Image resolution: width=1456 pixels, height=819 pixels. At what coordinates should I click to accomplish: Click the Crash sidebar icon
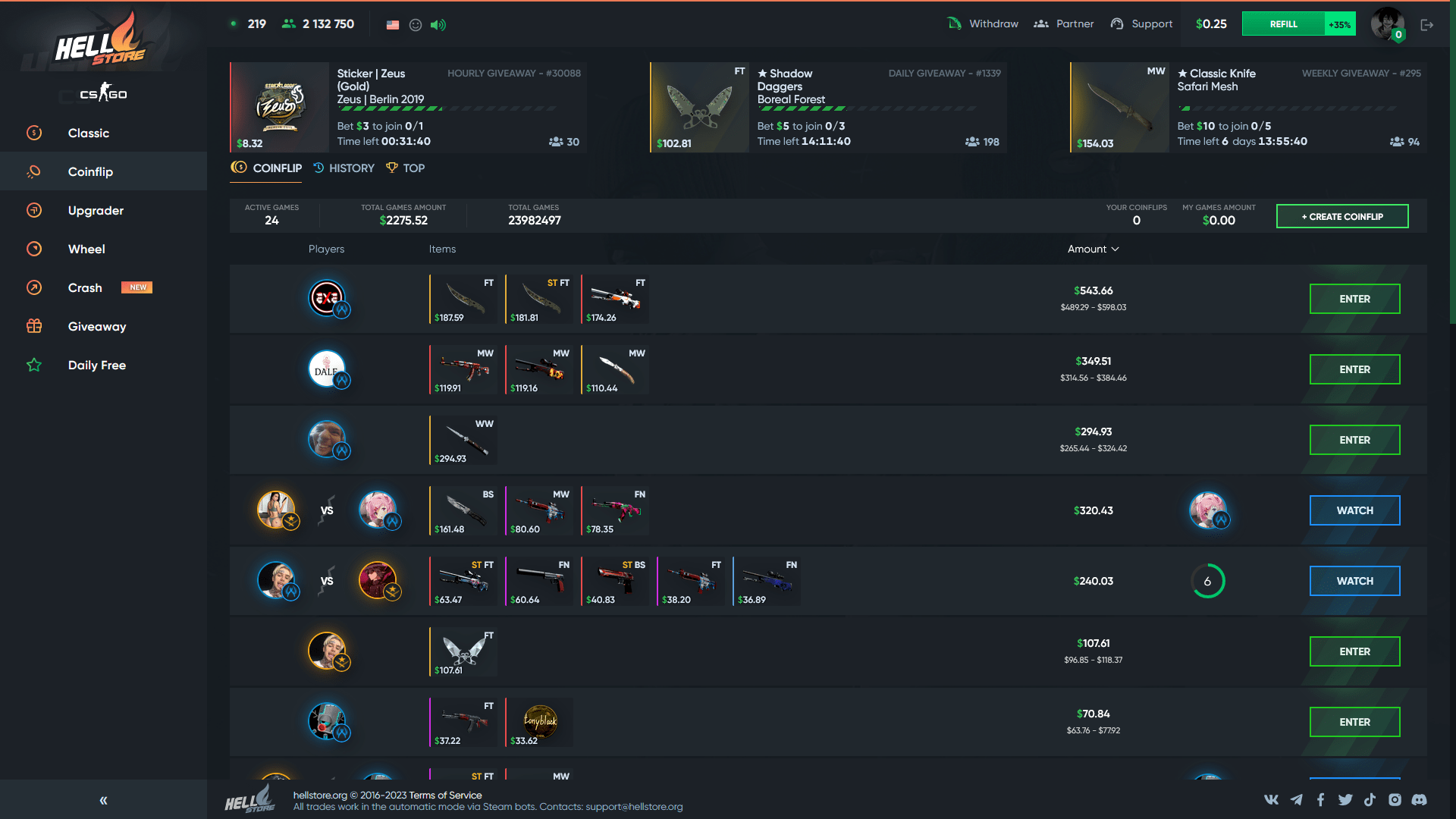point(33,288)
